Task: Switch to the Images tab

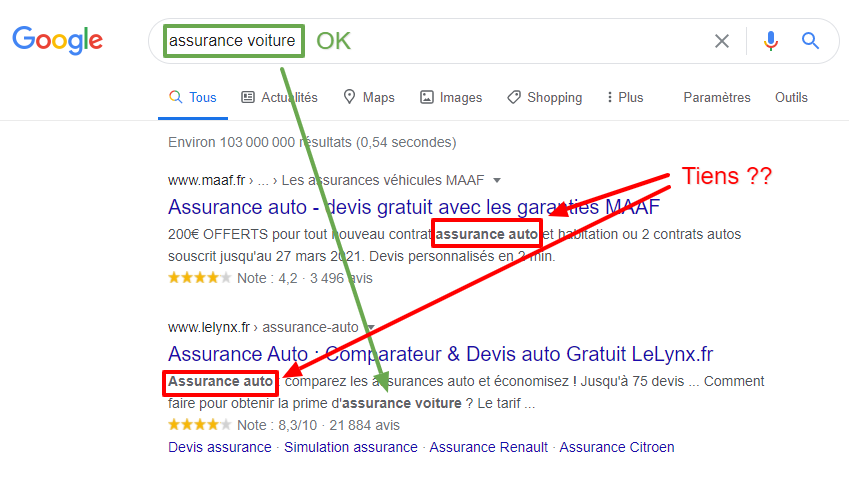Action: 451,97
